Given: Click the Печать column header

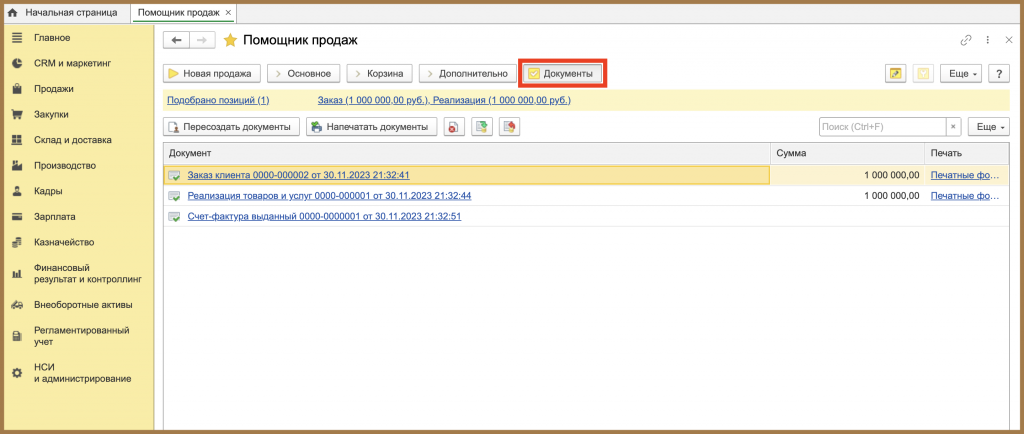Looking at the screenshot, I should click(x=966, y=153).
